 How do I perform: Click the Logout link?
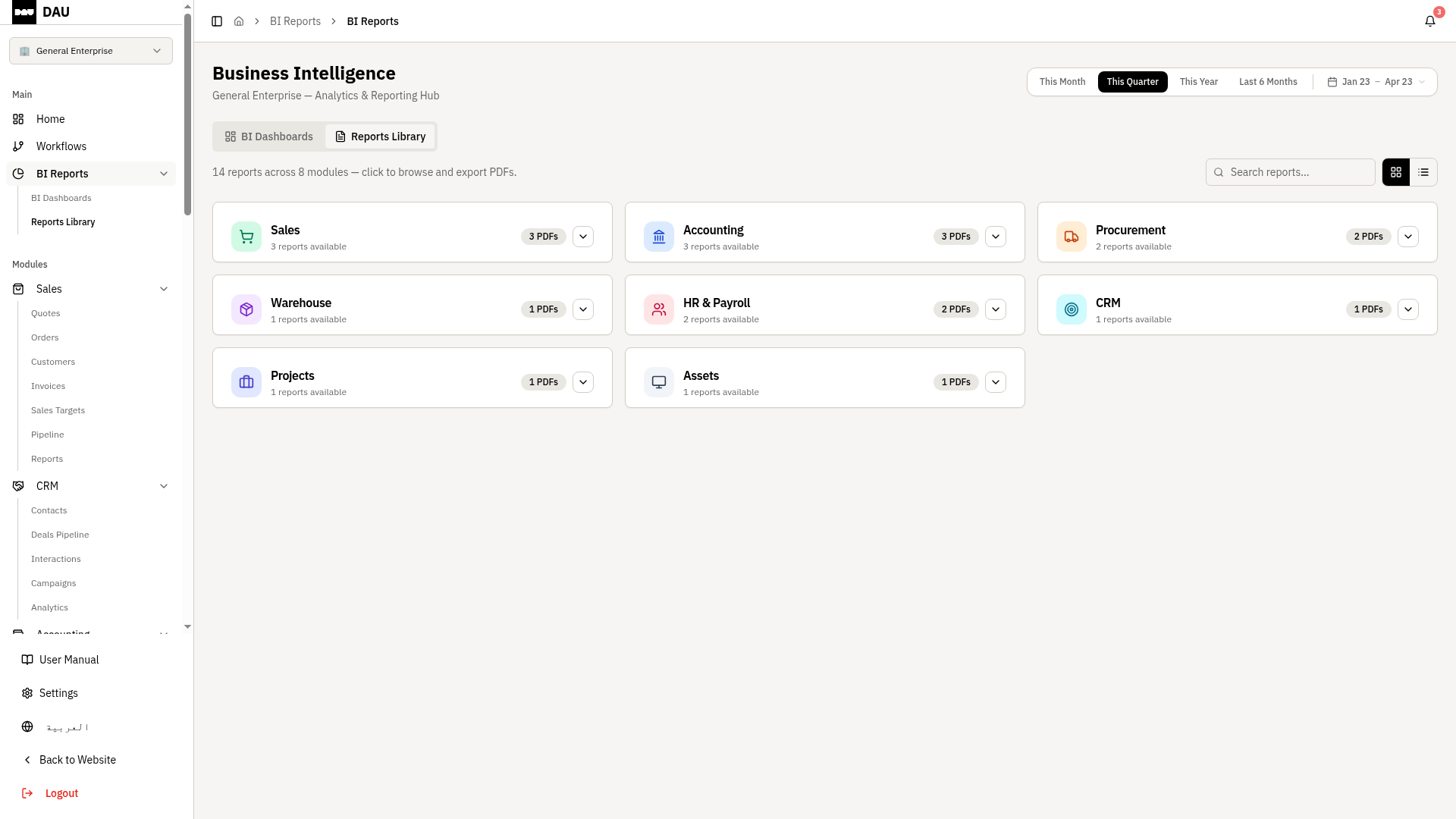point(61,793)
